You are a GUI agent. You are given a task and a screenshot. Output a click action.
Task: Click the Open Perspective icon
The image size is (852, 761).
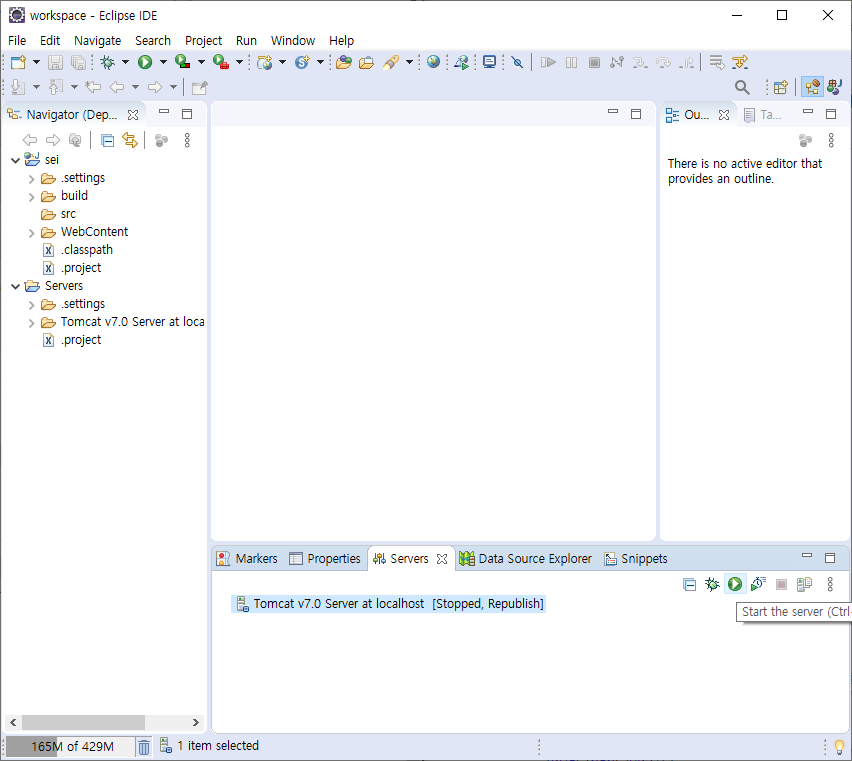(x=780, y=87)
